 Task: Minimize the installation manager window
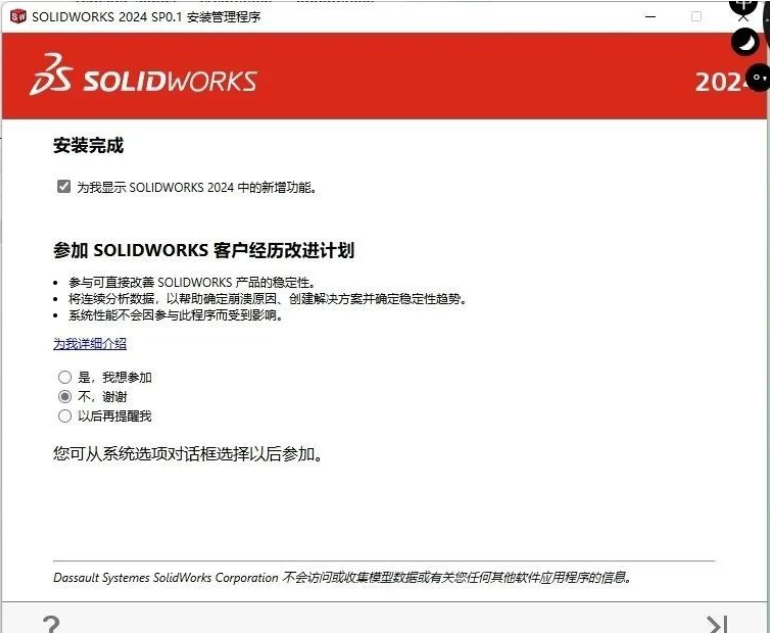[651, 17]
